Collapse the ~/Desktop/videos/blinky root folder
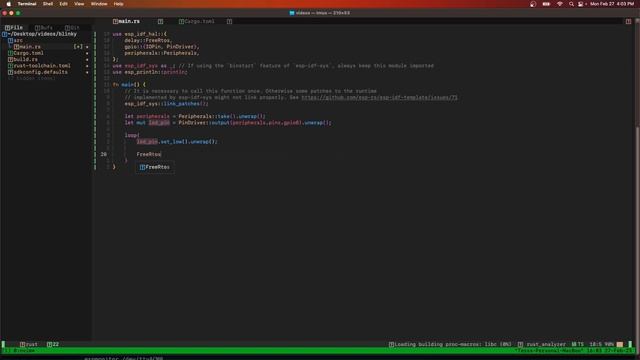The height and width of the screenshot is (360, 640). point(40,34)
